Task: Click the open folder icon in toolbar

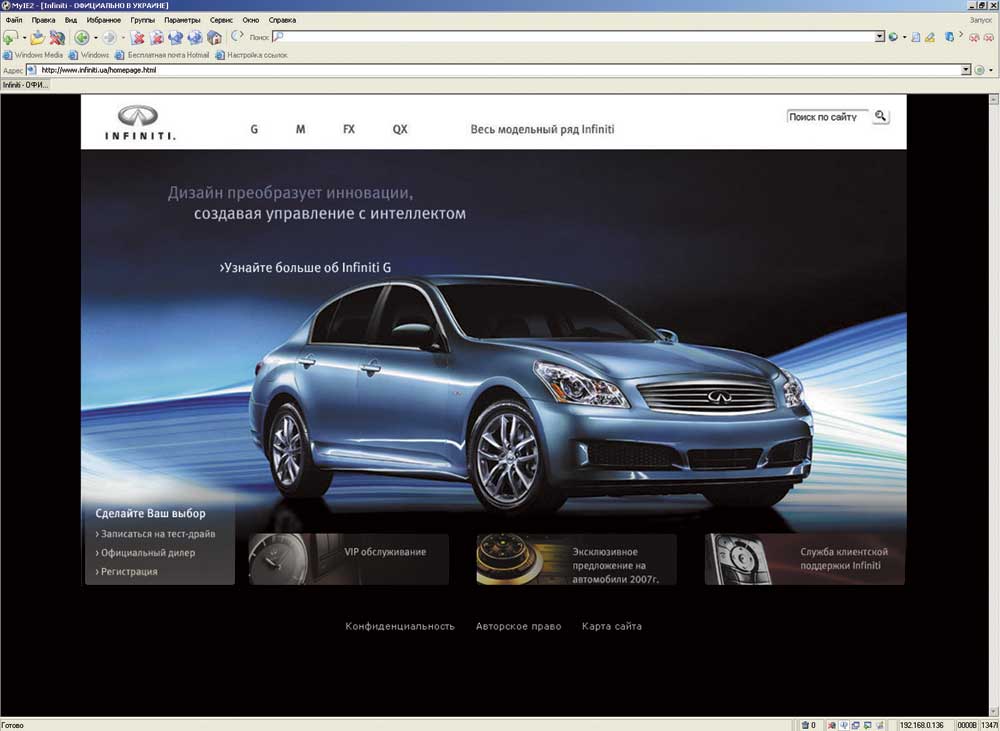Action: point(37,37)
